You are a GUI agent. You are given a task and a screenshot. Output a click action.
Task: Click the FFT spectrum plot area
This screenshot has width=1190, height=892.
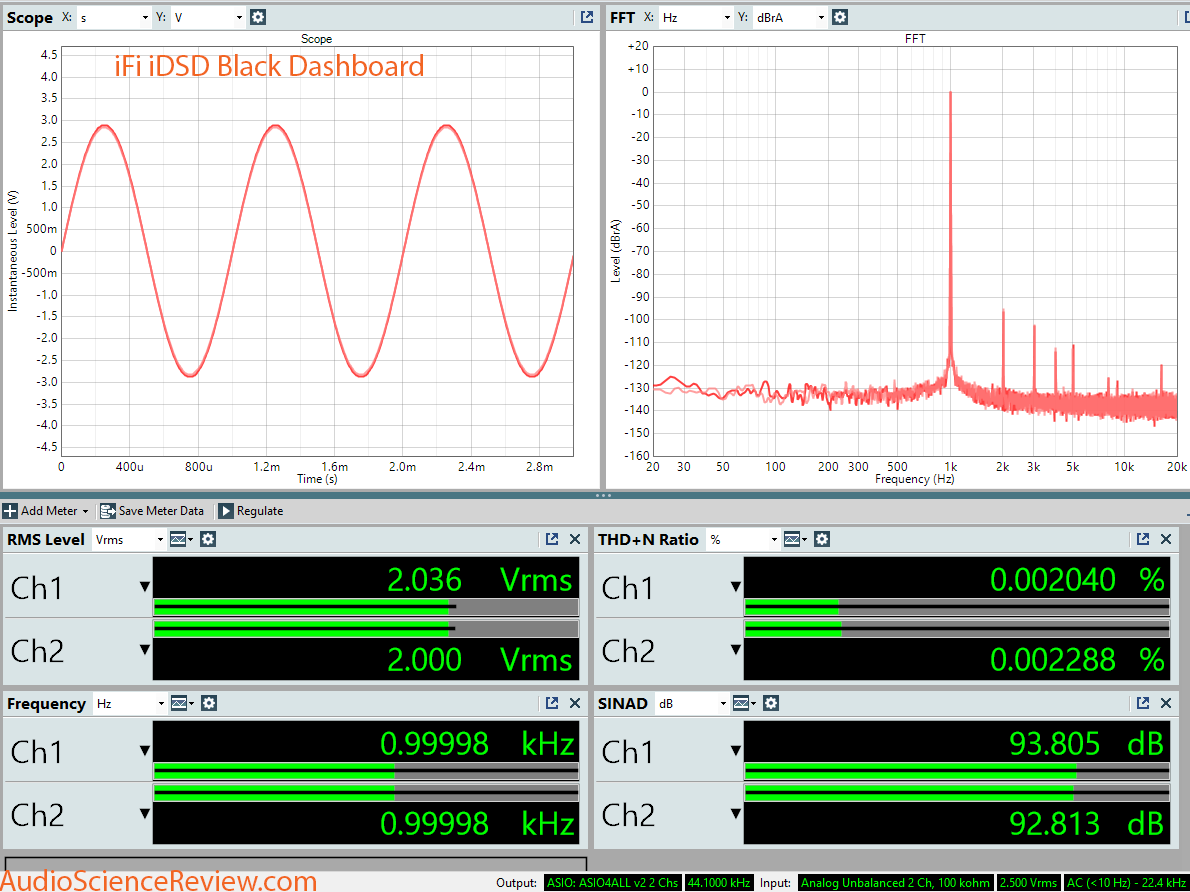coord(915,251)
